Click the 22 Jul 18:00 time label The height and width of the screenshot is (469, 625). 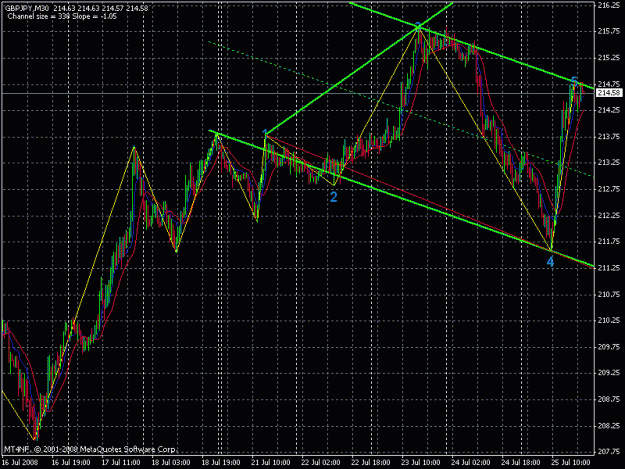tap(371, 462)
